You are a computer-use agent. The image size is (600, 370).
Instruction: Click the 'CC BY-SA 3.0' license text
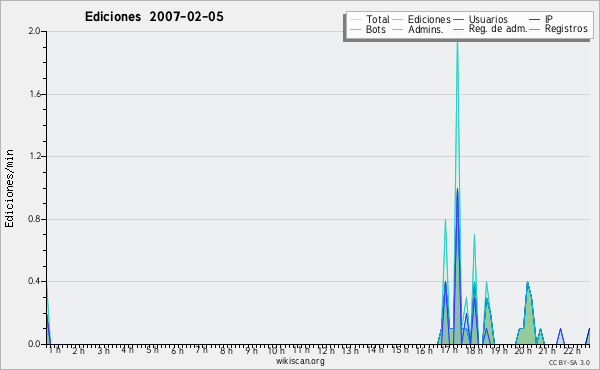click(569, 362)
